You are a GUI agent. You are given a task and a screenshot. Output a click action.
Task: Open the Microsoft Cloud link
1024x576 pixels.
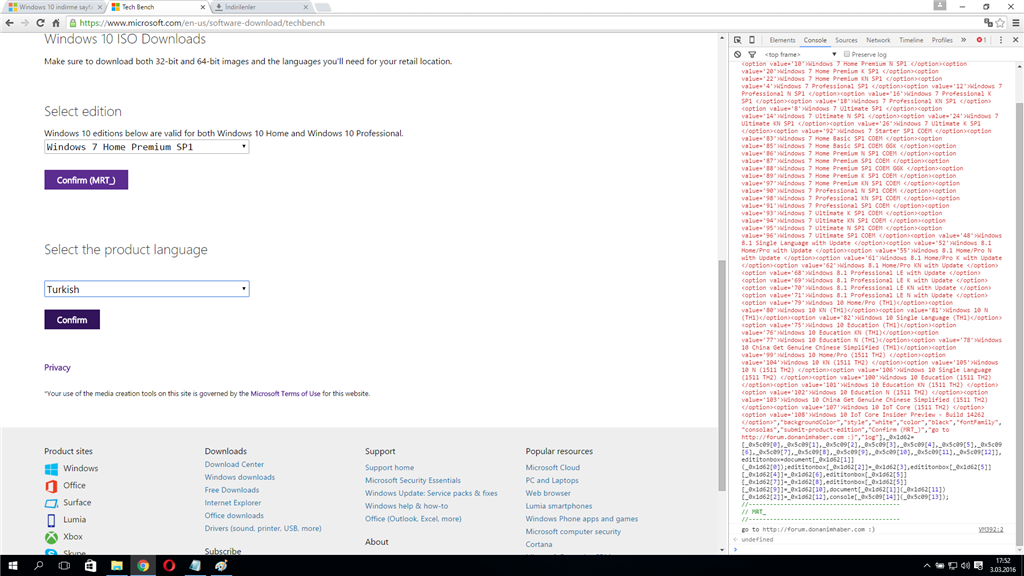pos(552,468)
